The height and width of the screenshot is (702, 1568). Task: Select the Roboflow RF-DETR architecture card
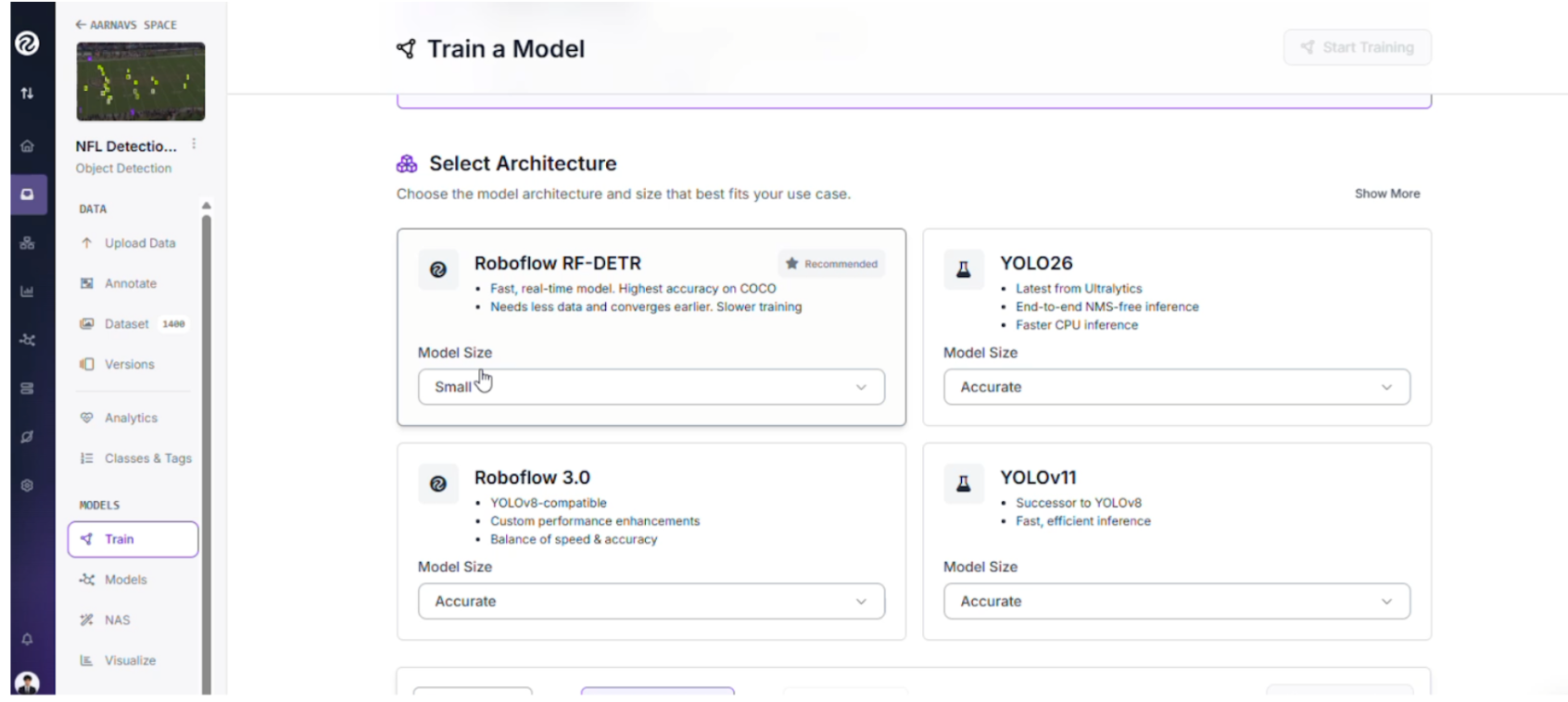click(651, 278)
